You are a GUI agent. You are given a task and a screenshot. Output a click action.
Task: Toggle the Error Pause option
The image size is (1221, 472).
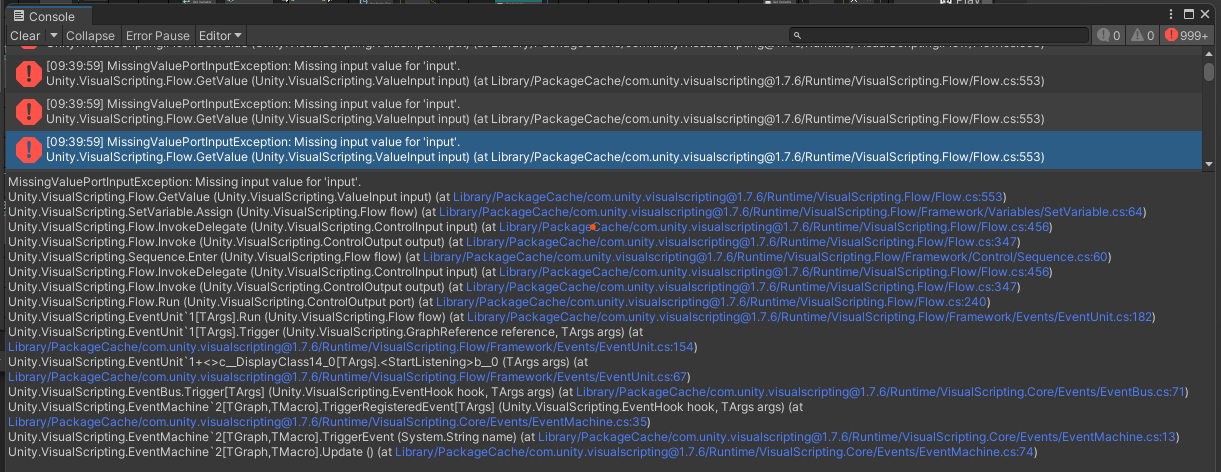pos(157,35)
